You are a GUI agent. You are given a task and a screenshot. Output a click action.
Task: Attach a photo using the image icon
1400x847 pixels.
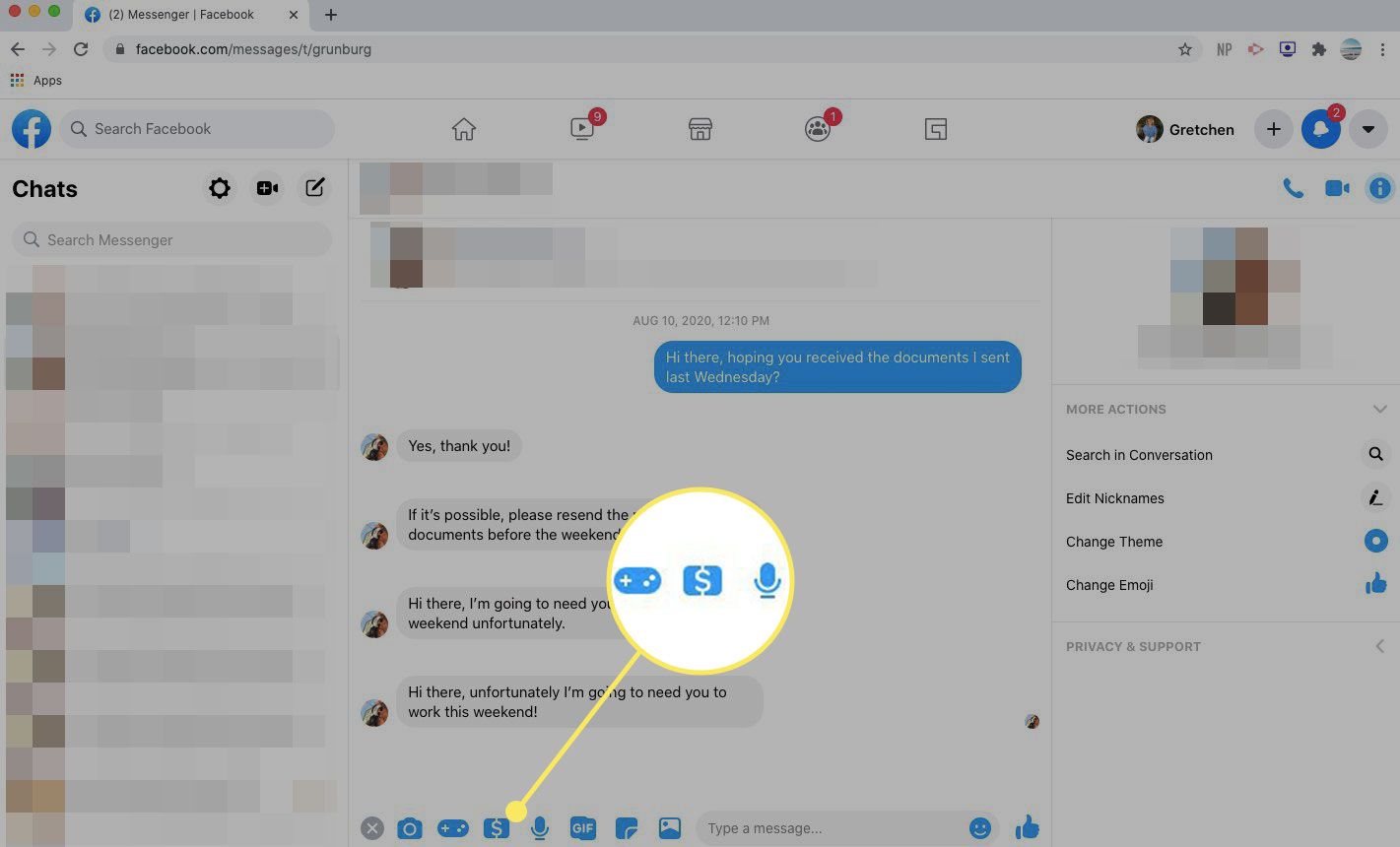[670, 828]
